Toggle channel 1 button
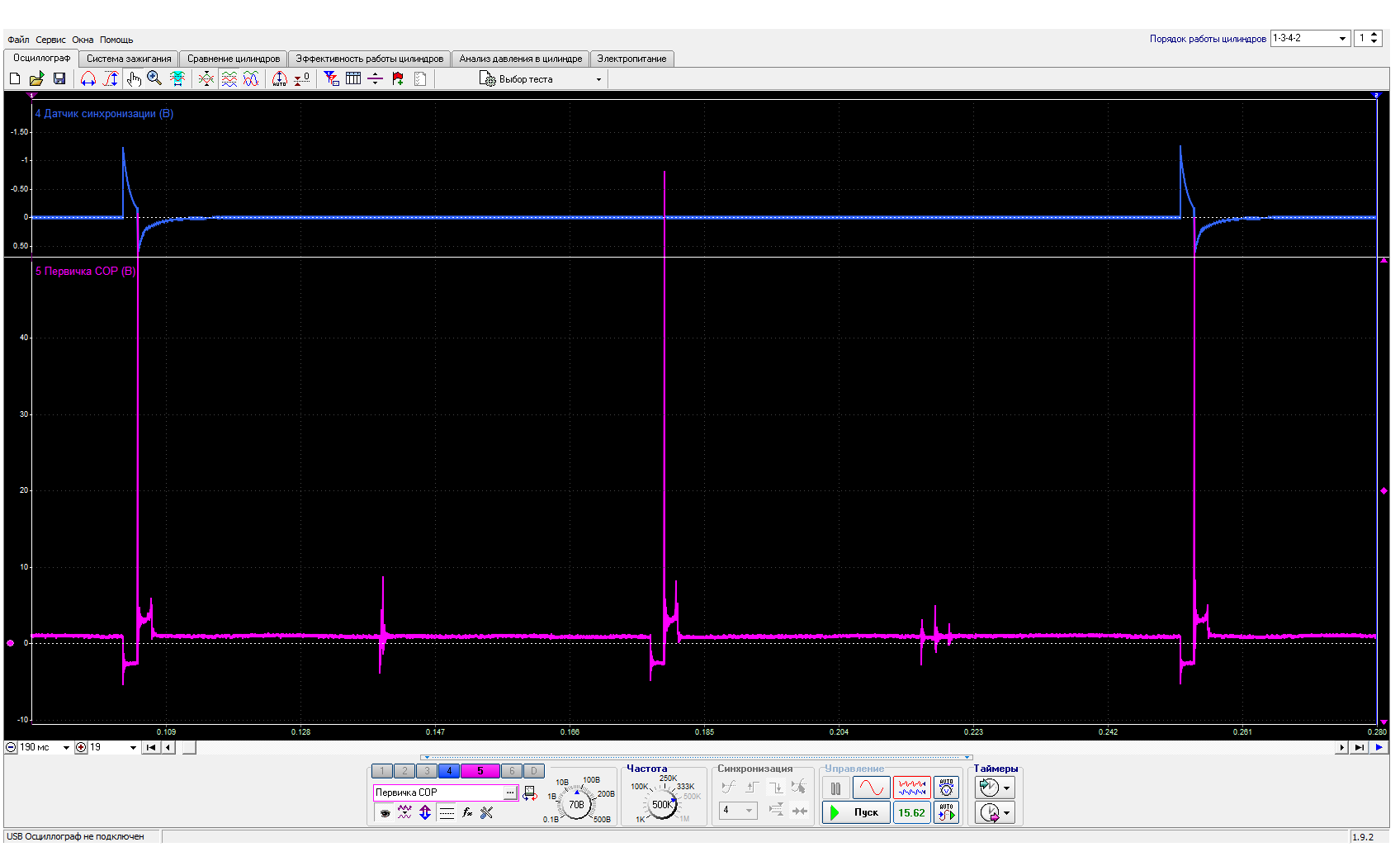The height and width of the screenshot is (847, 1400). click(x=382, y=771)
